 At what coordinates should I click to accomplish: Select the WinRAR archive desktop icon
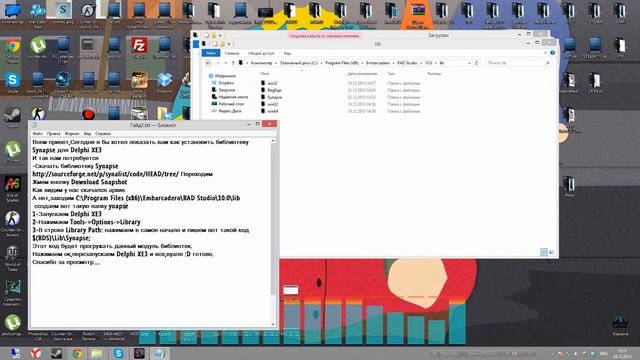click(x=417, y=11)
